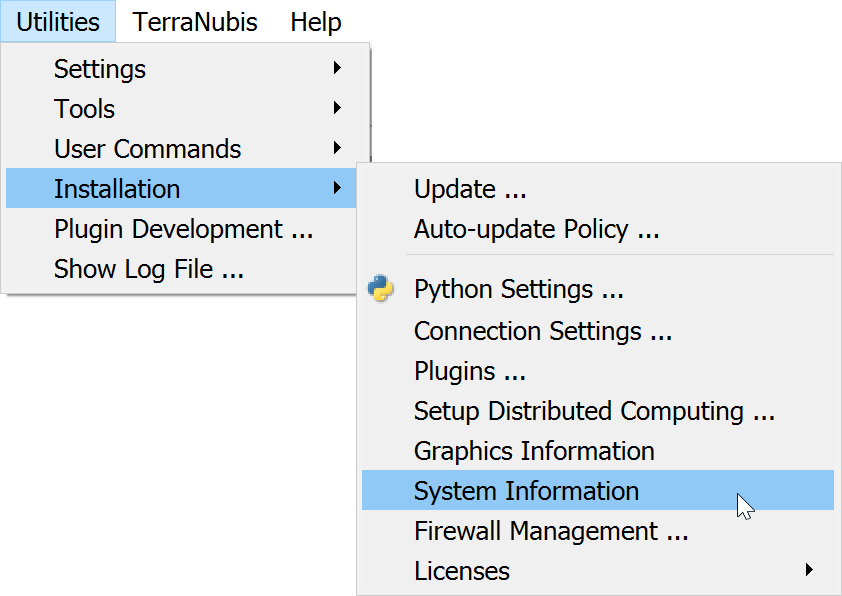Open the TerraNubis menu
This screenshot has height=596, width=842.
pyautogui.click(x=195, y=22)
